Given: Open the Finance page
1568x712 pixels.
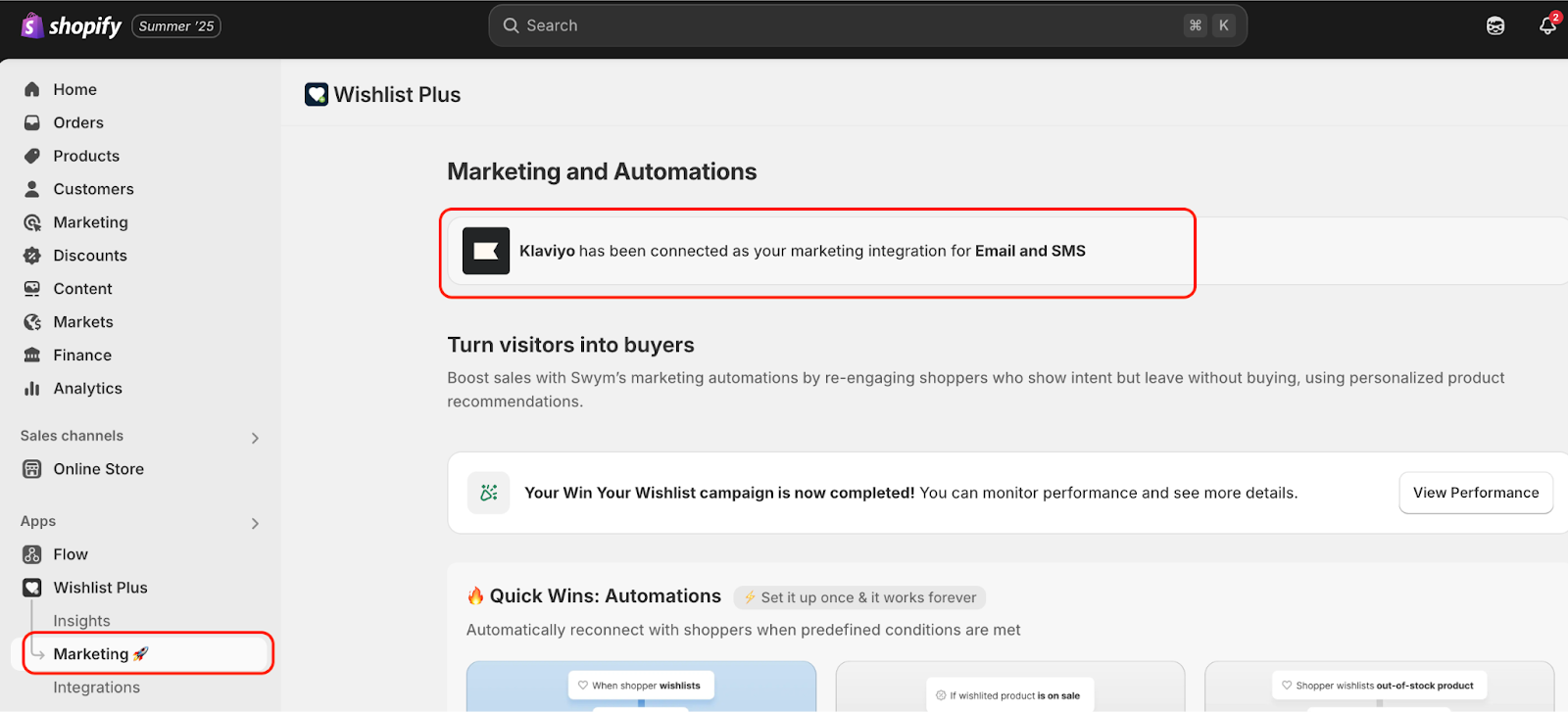Looking at the screenshot, I should pos(82,356).
